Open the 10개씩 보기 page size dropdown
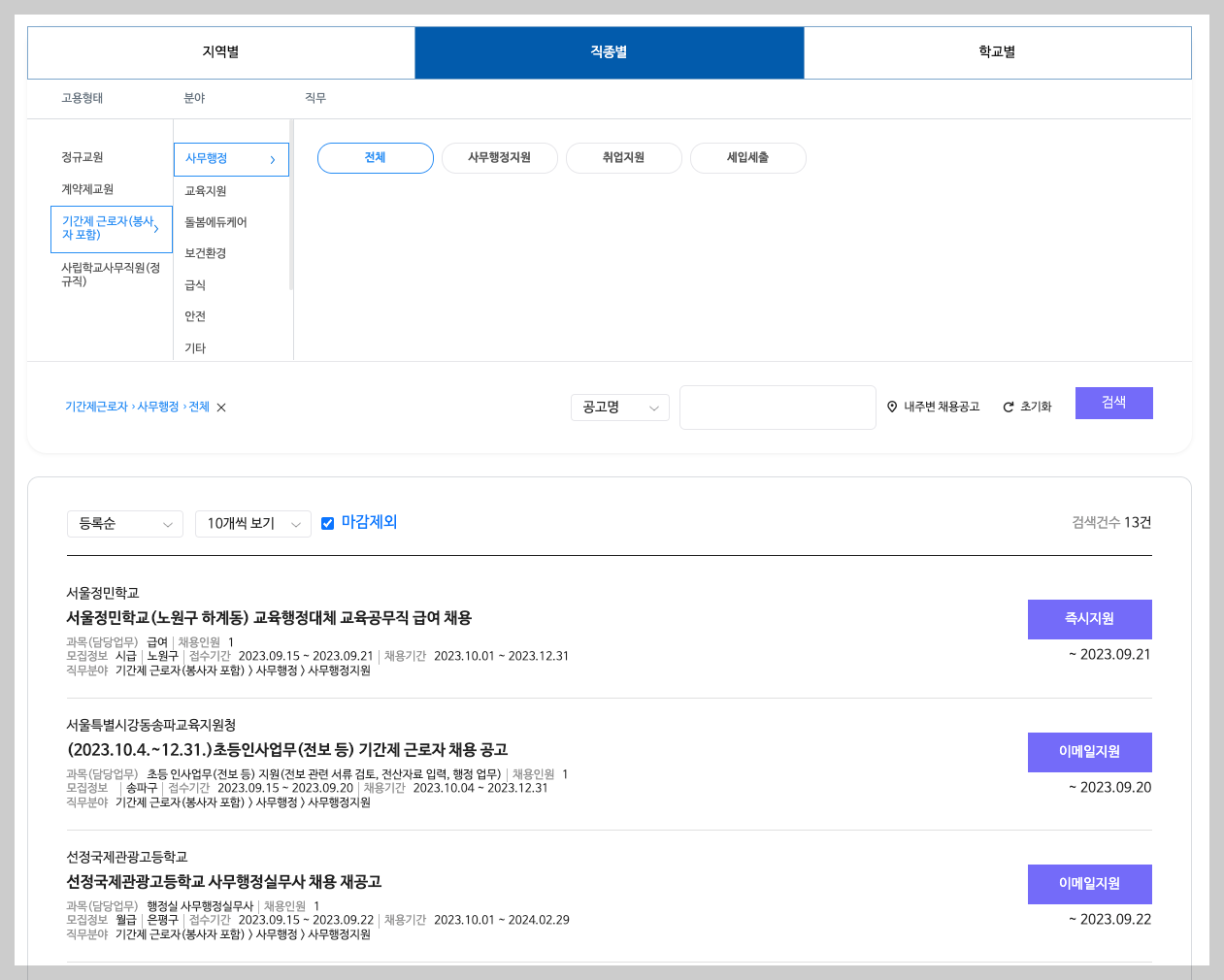The width and height of the screenshot is (1224, 980). click(252, 523)
